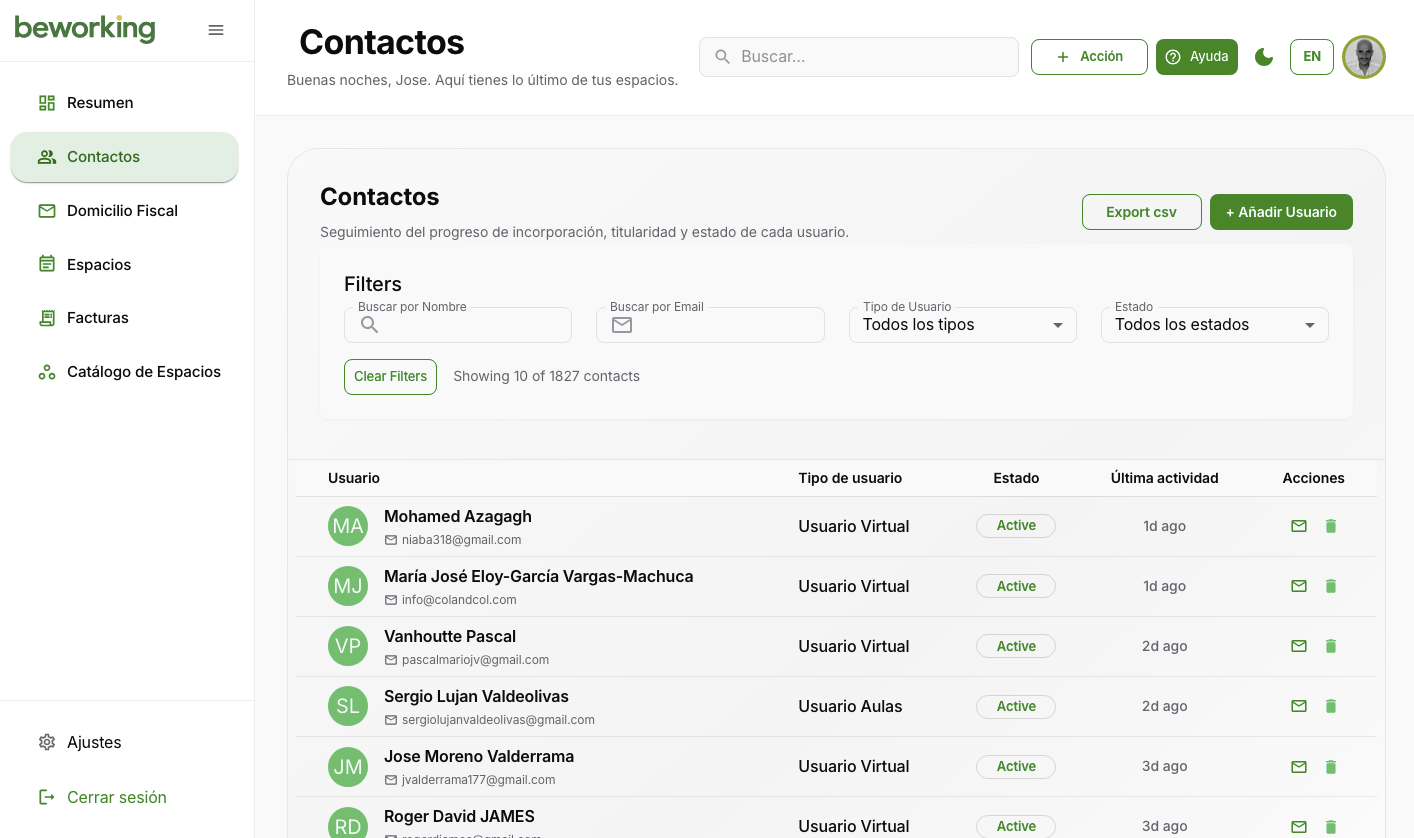Click Cerrar sesión at the bottom
Screen dimensions: 1414x838
click(117, 797)
